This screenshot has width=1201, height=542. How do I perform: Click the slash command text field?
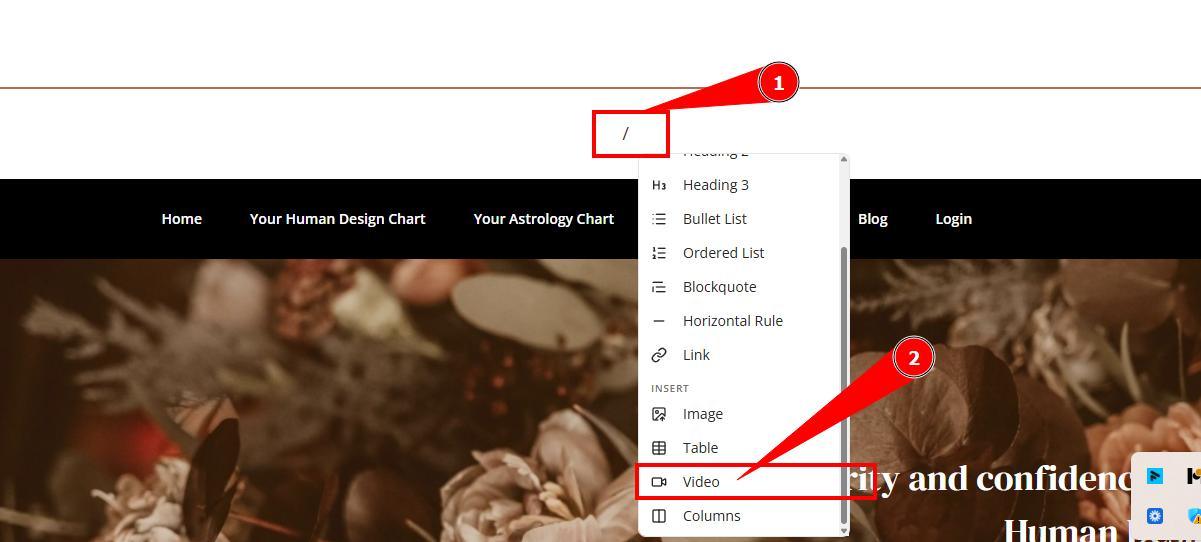(630, 134)
